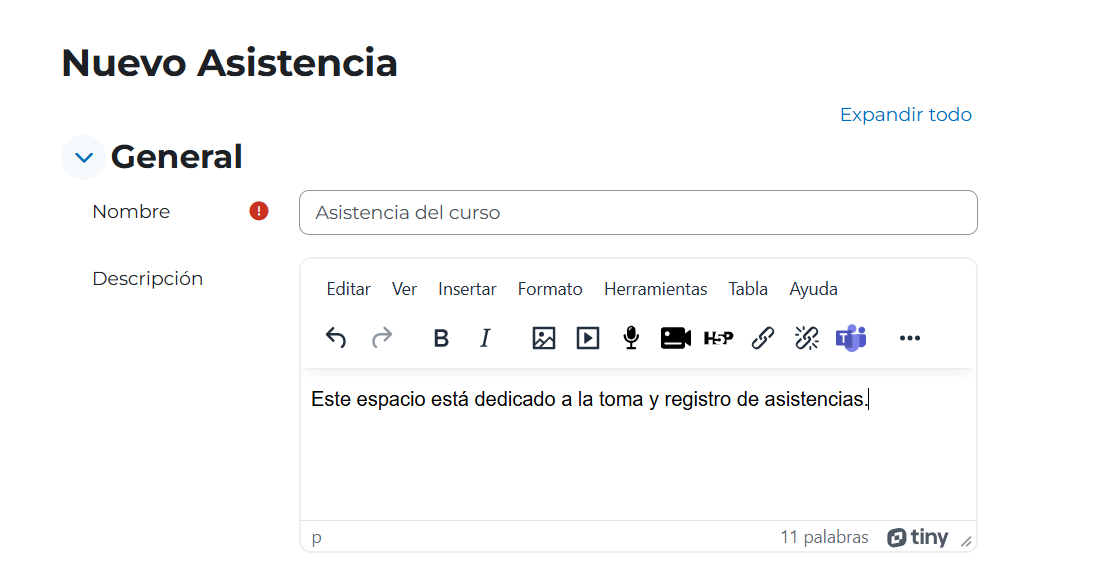Open the Microsoft Teams meeting icon

[851, 338]
